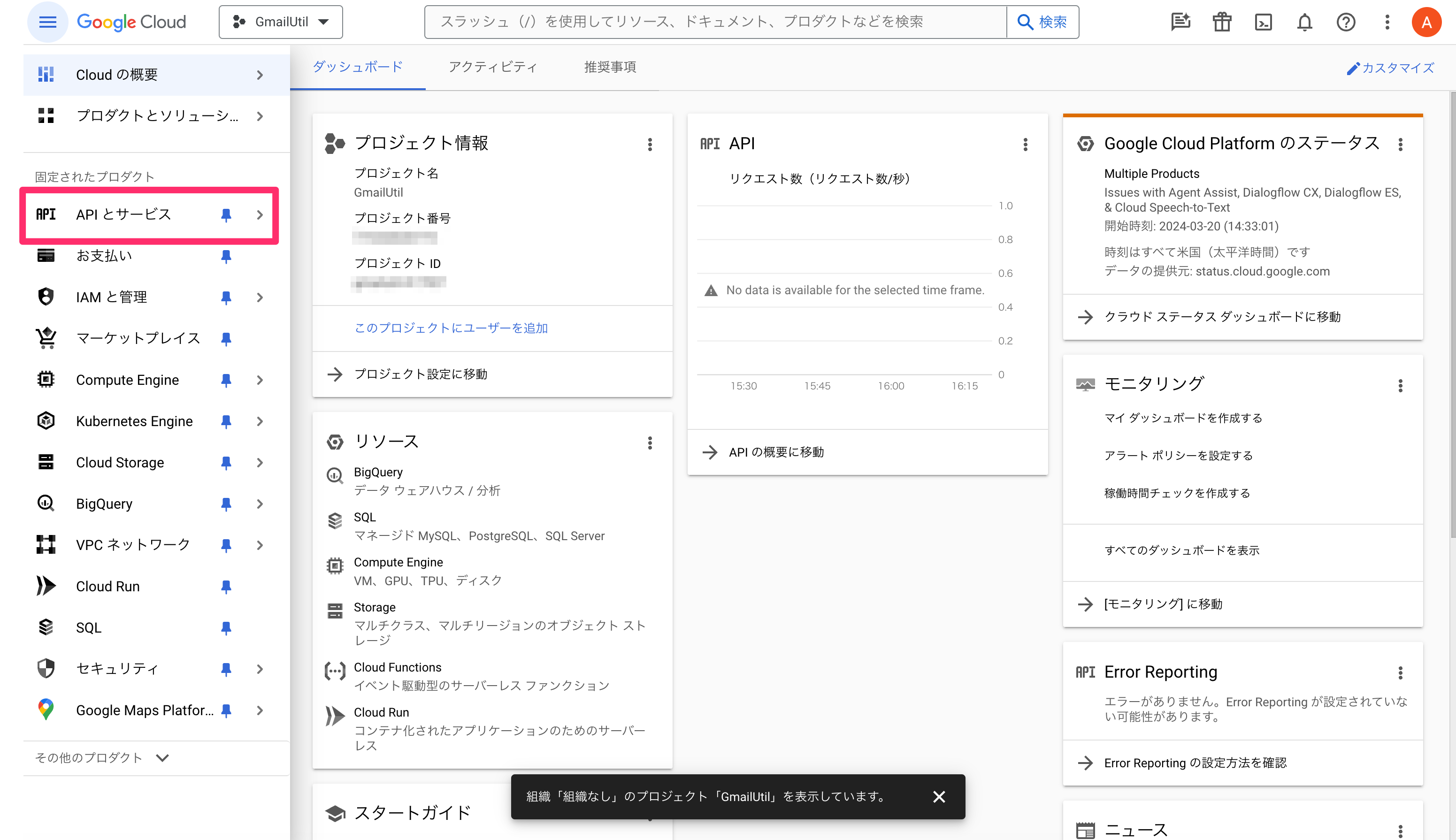Expand the IAM と管理 submenu arrow
The width and height of the screenshot is (1456, 840).
click(260, 297)
